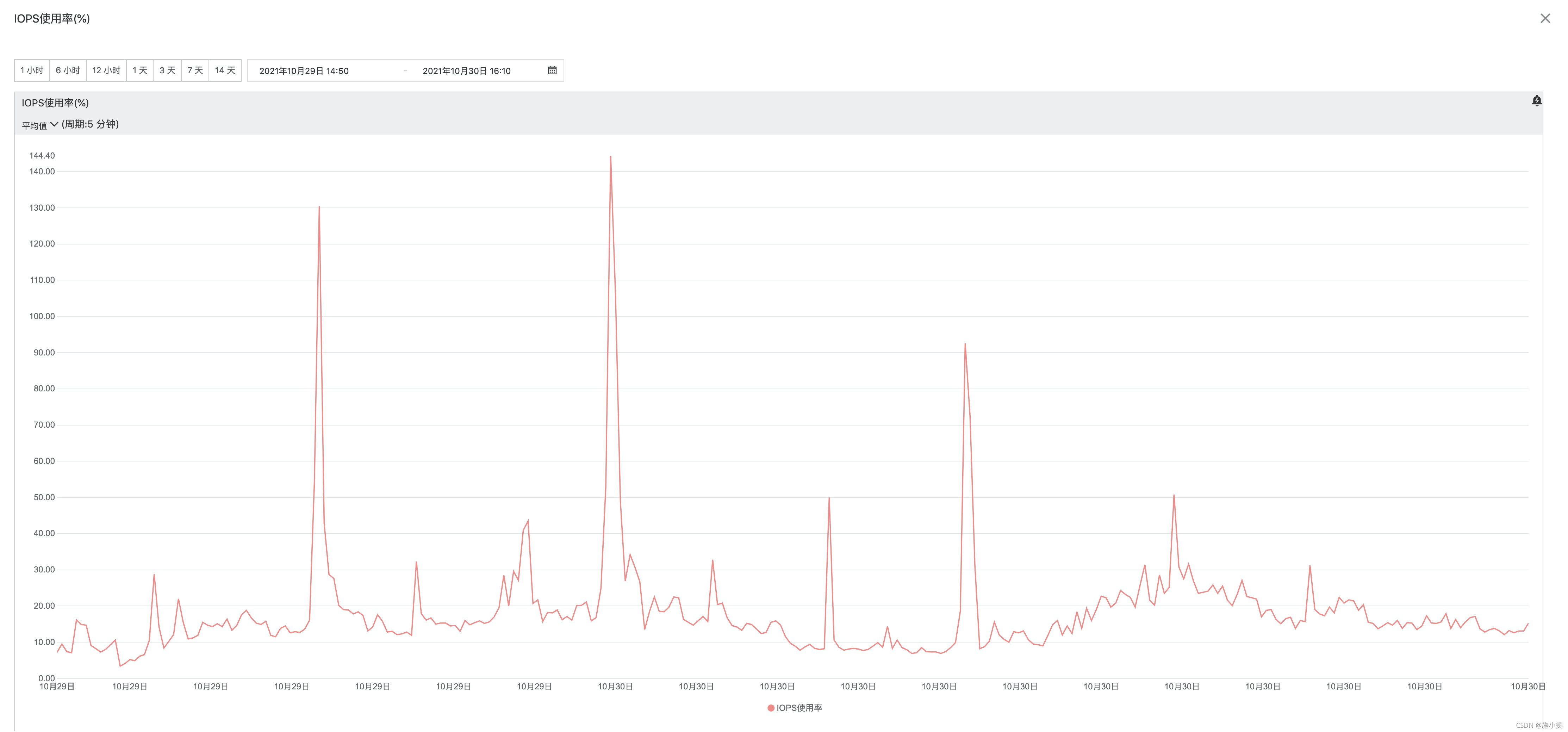Select the 1 天 time range
The height and width of the screenshot is (732, 1568).
tap(140, 71)
